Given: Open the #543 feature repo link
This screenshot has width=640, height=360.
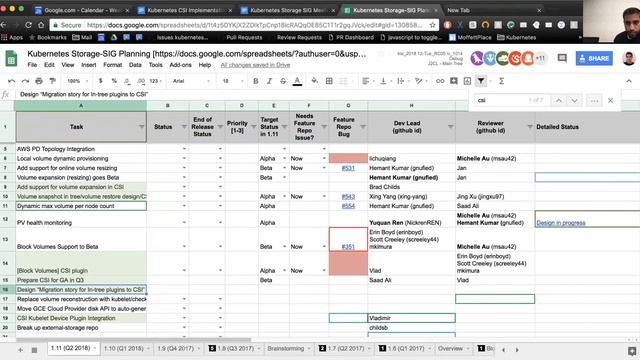Looking at the screenshot, I should 348,197.
